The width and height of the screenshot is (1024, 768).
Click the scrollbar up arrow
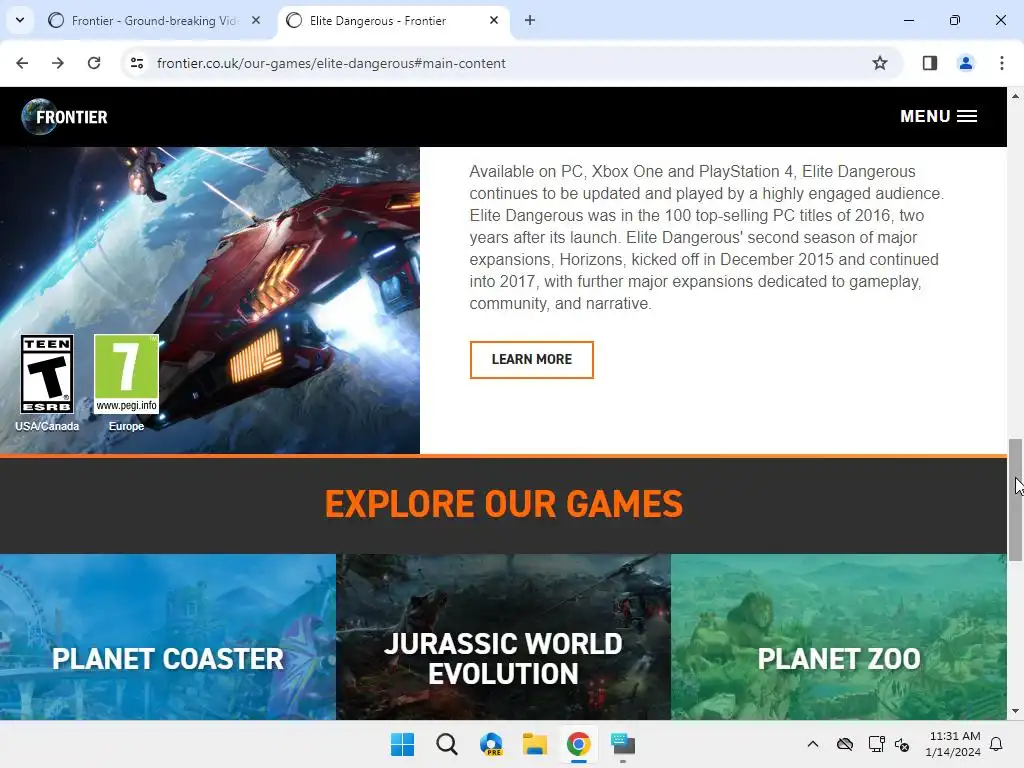pyautogui.click(x=1016, y=96)
